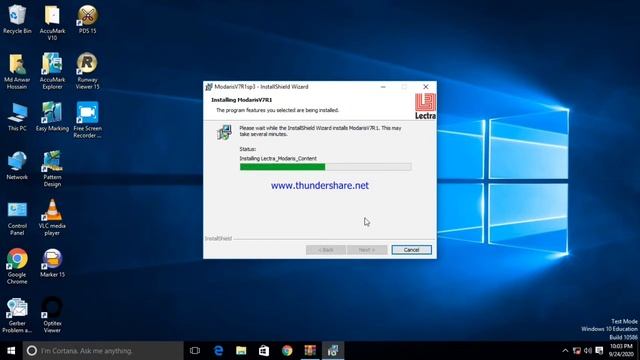Image resolution: width=640 pixels, height=360 pixels.
Task: Minimize the InstallShield Wizard window
Action: pyautogui.click(x=383, y=87)
